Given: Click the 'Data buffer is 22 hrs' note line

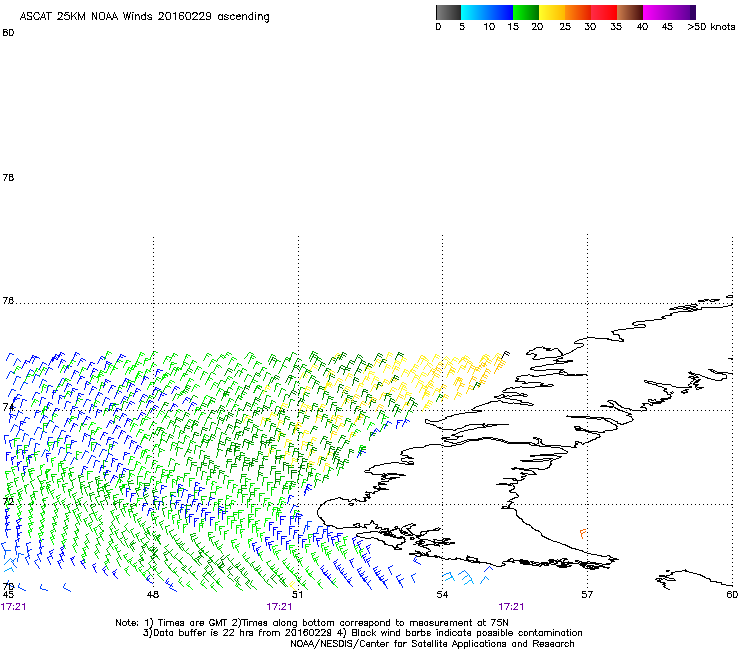Looking at the screenshot, I should [x=362, y=633].
